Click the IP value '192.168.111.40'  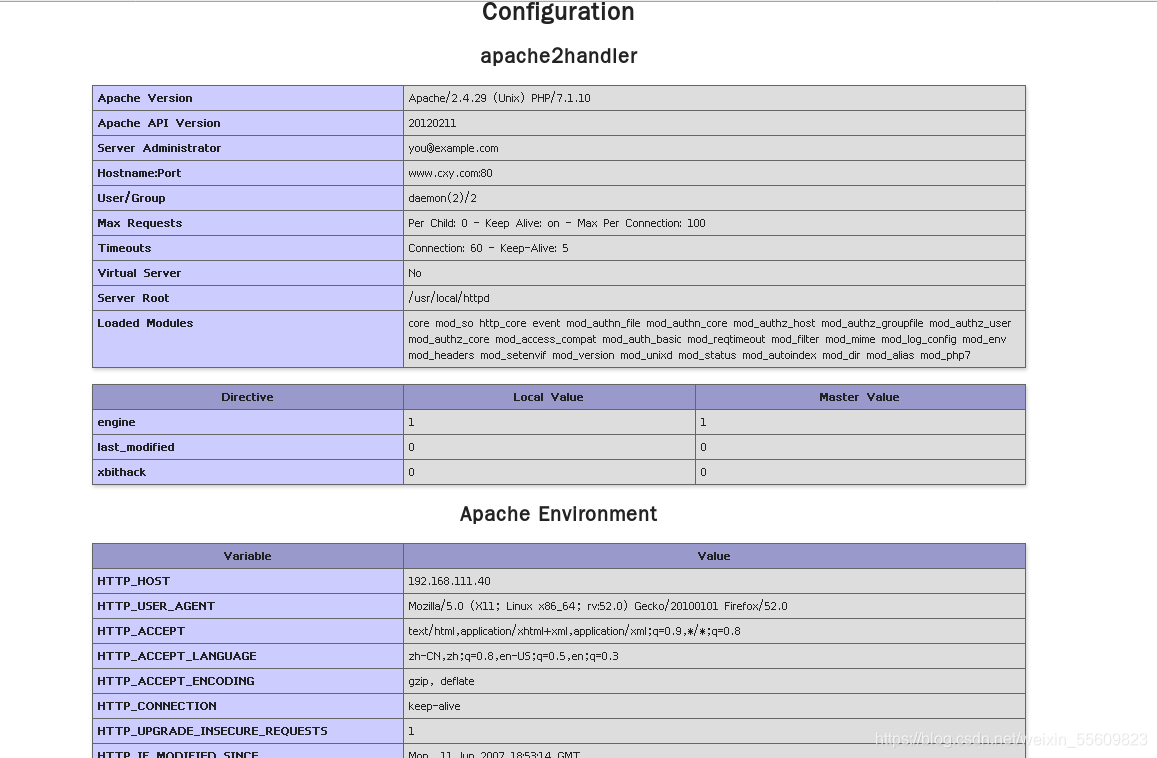(x=449, y=582)
